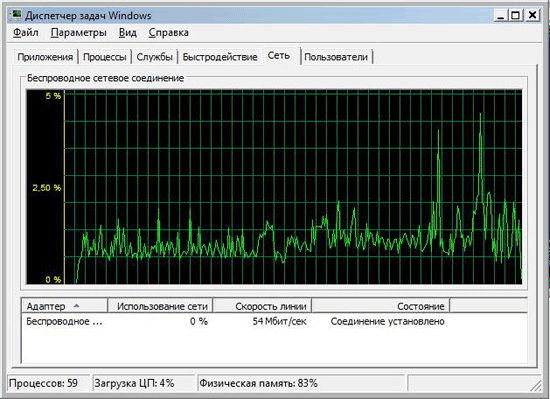Maximize the Task Manager window
The image size is (550, 399).
[x=516, y=15]
